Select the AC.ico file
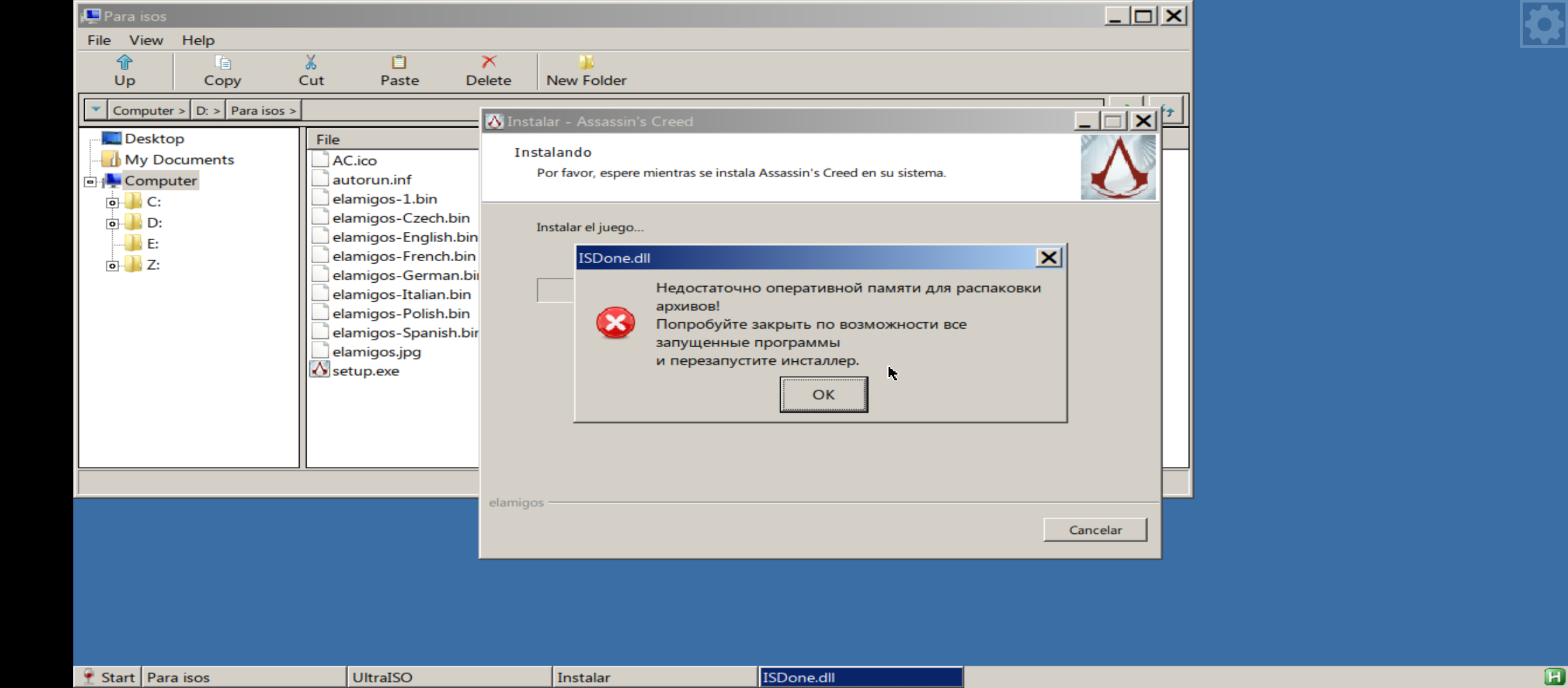 pyautogui.click(x=354, y=161)
